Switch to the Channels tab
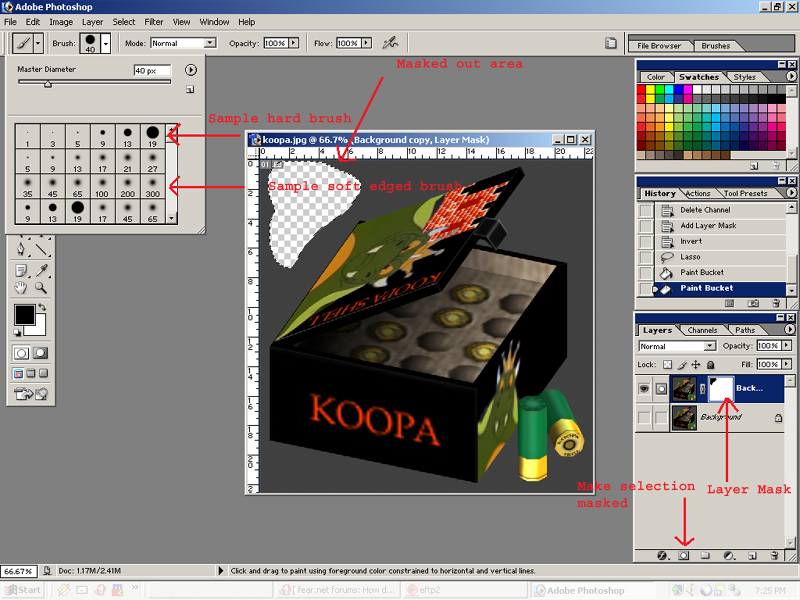The width and height of the screenshot is (800, 600). 702,330
